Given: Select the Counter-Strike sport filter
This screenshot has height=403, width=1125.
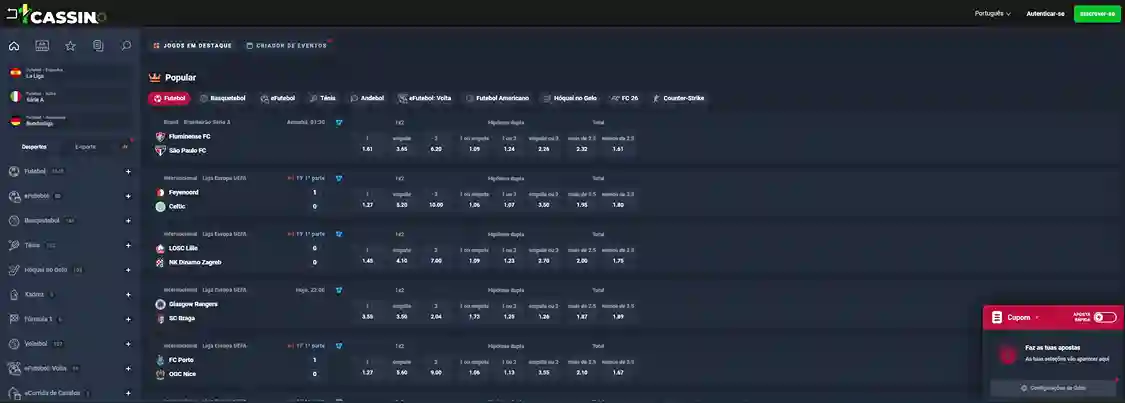Looking at the screenshot, I should pyautogui.click(x=678, y=99).
